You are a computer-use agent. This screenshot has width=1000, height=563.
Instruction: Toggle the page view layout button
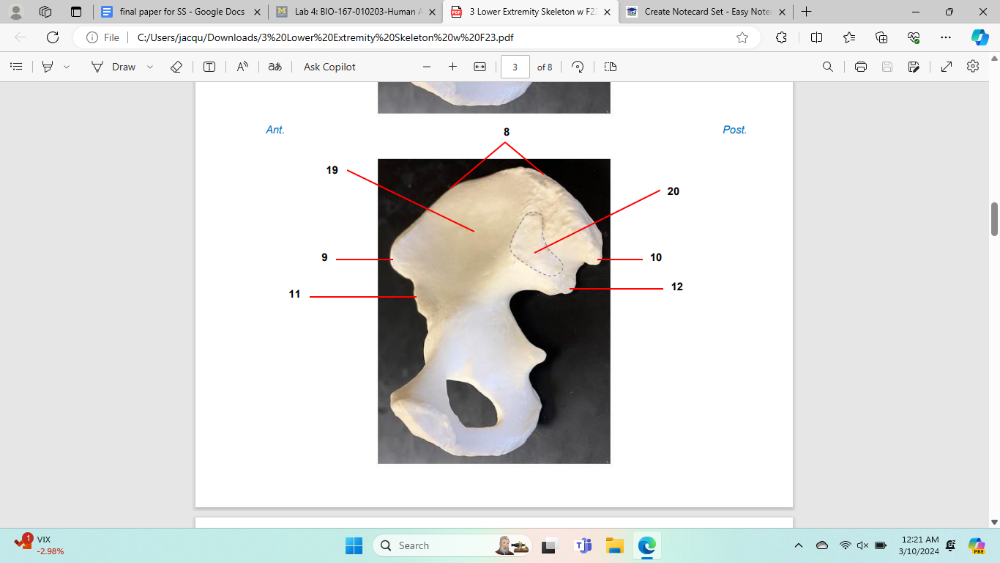coord(610,67)
